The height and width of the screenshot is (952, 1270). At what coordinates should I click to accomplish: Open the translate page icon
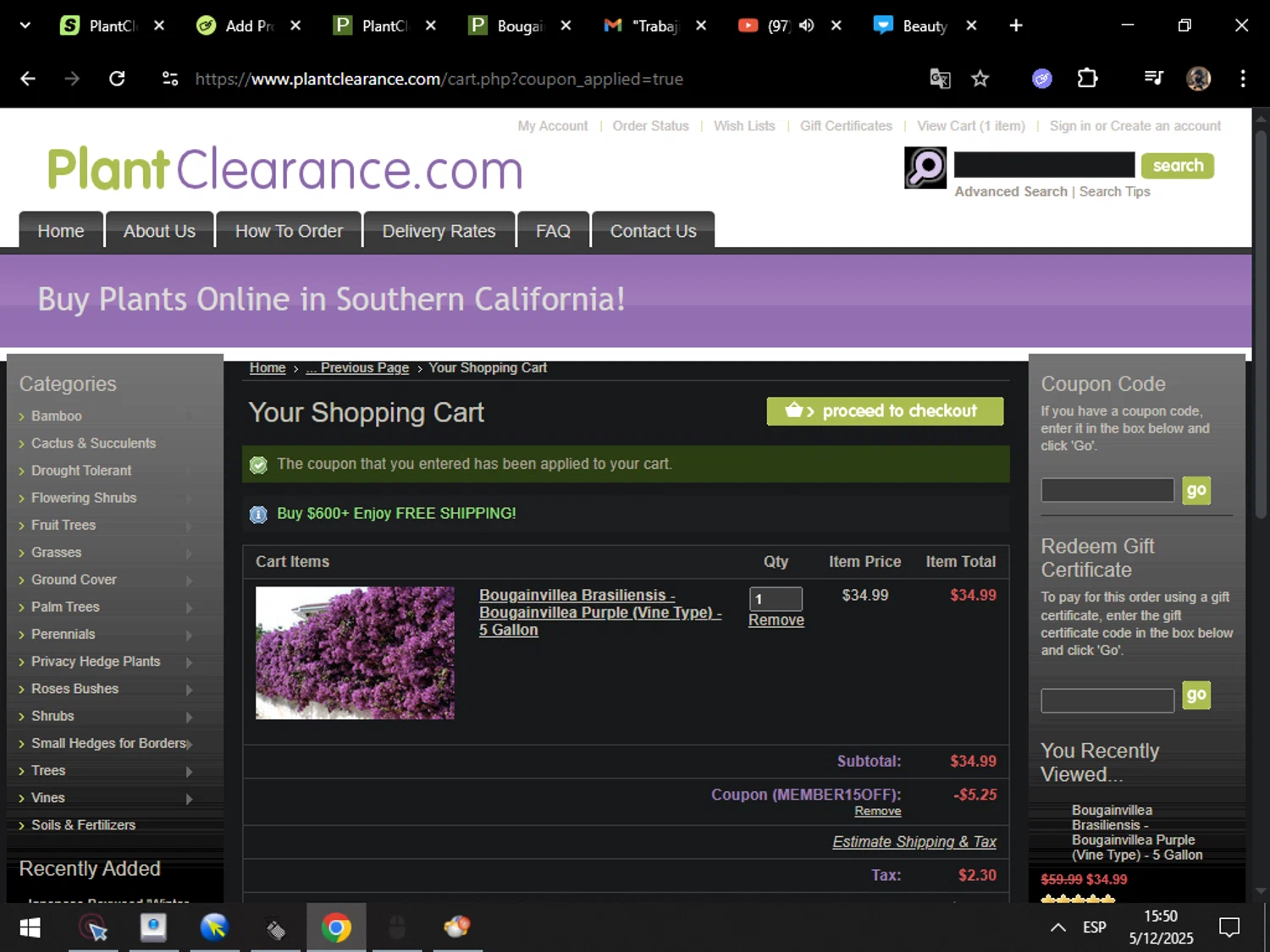[x=940, y=79]
